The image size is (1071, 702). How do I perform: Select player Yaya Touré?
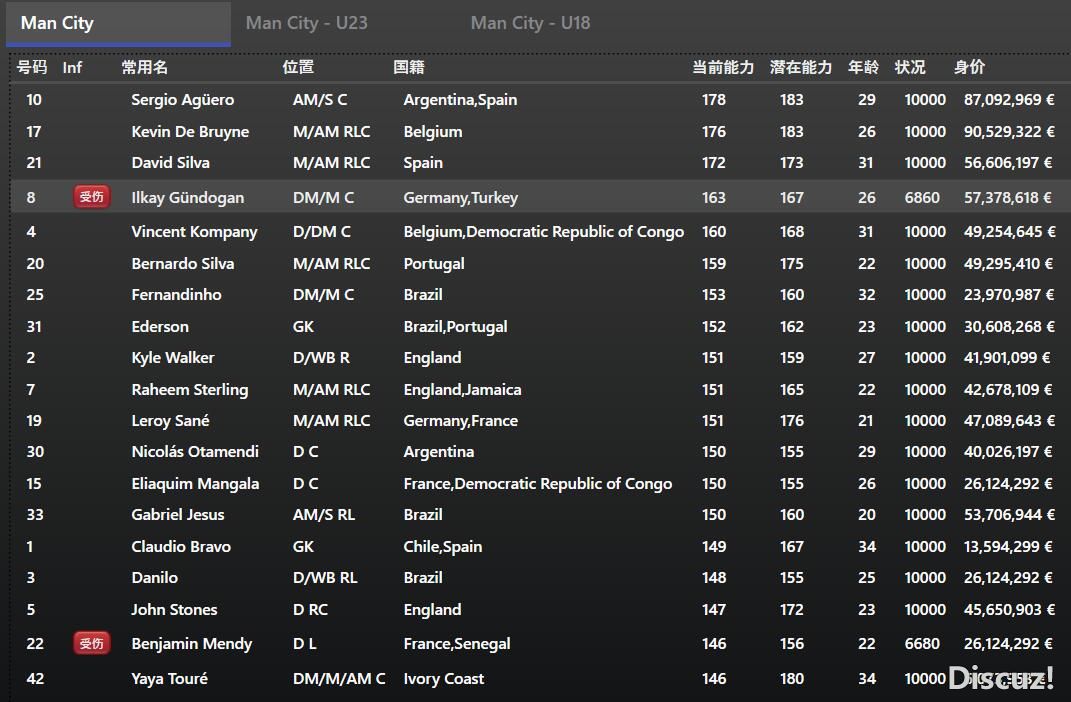(169, 679)
